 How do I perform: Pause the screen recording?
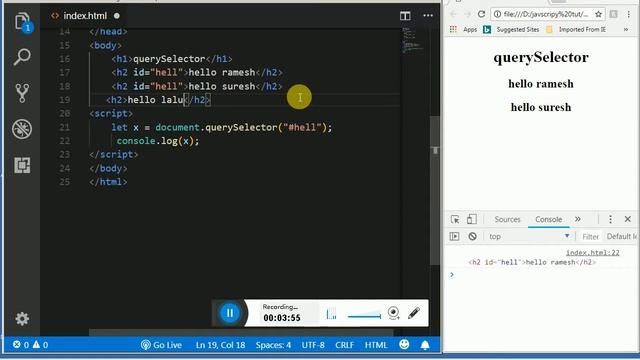(x=230, y=313)
